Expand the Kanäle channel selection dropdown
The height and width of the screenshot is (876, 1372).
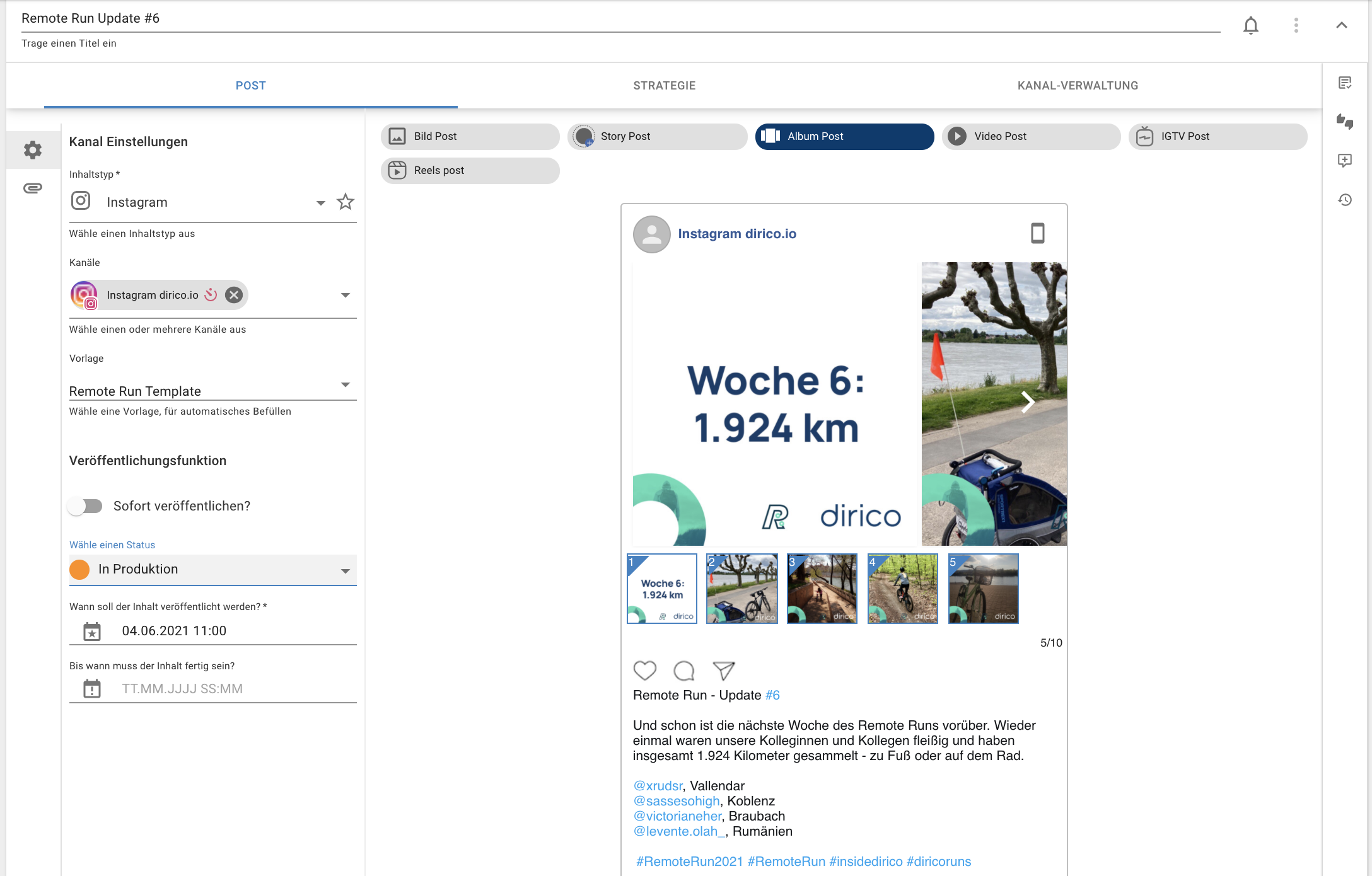pyautogui.click(x=346, y=294)
